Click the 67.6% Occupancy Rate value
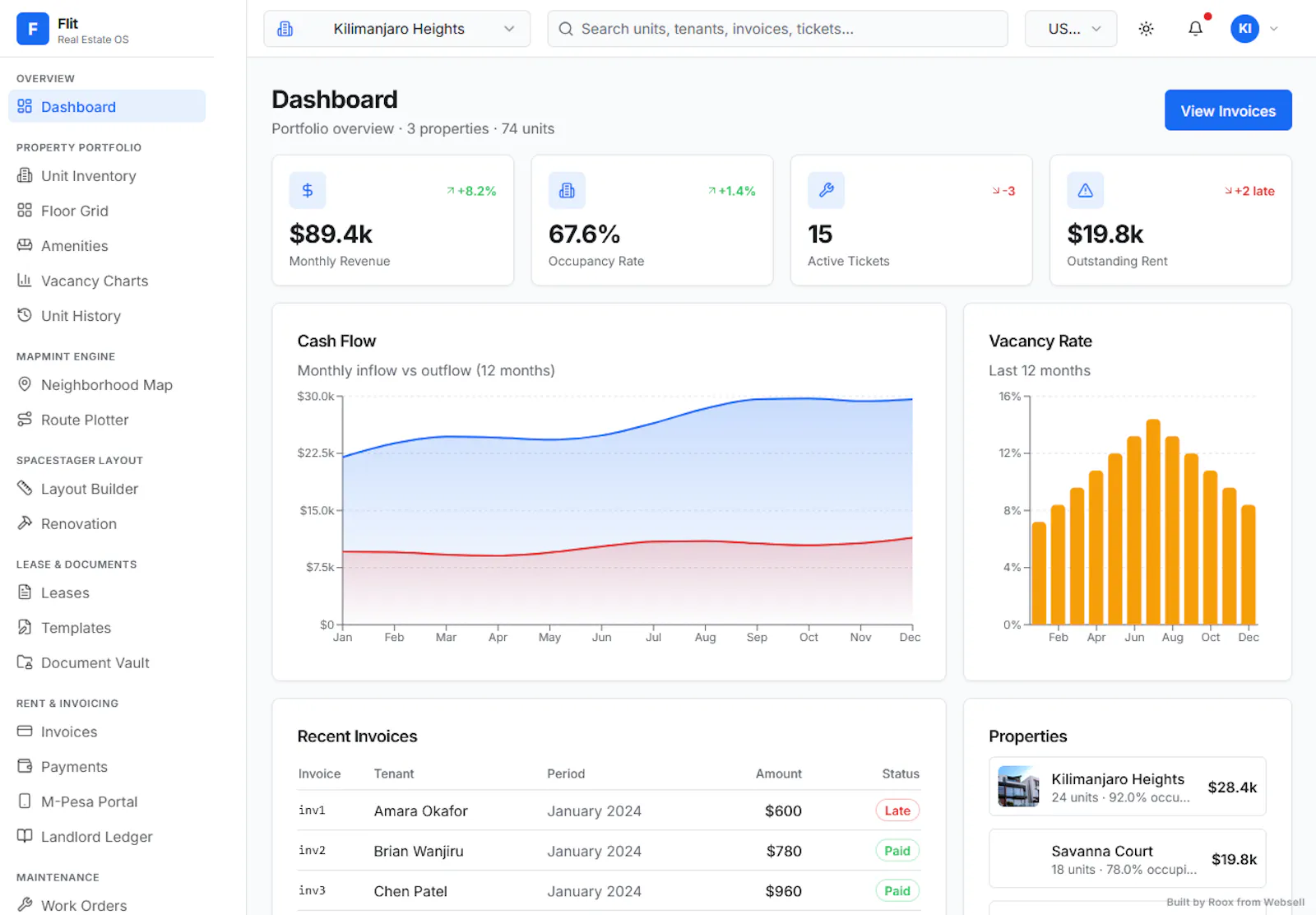This screenshot has height=915, width=1316. coord(584,235)
